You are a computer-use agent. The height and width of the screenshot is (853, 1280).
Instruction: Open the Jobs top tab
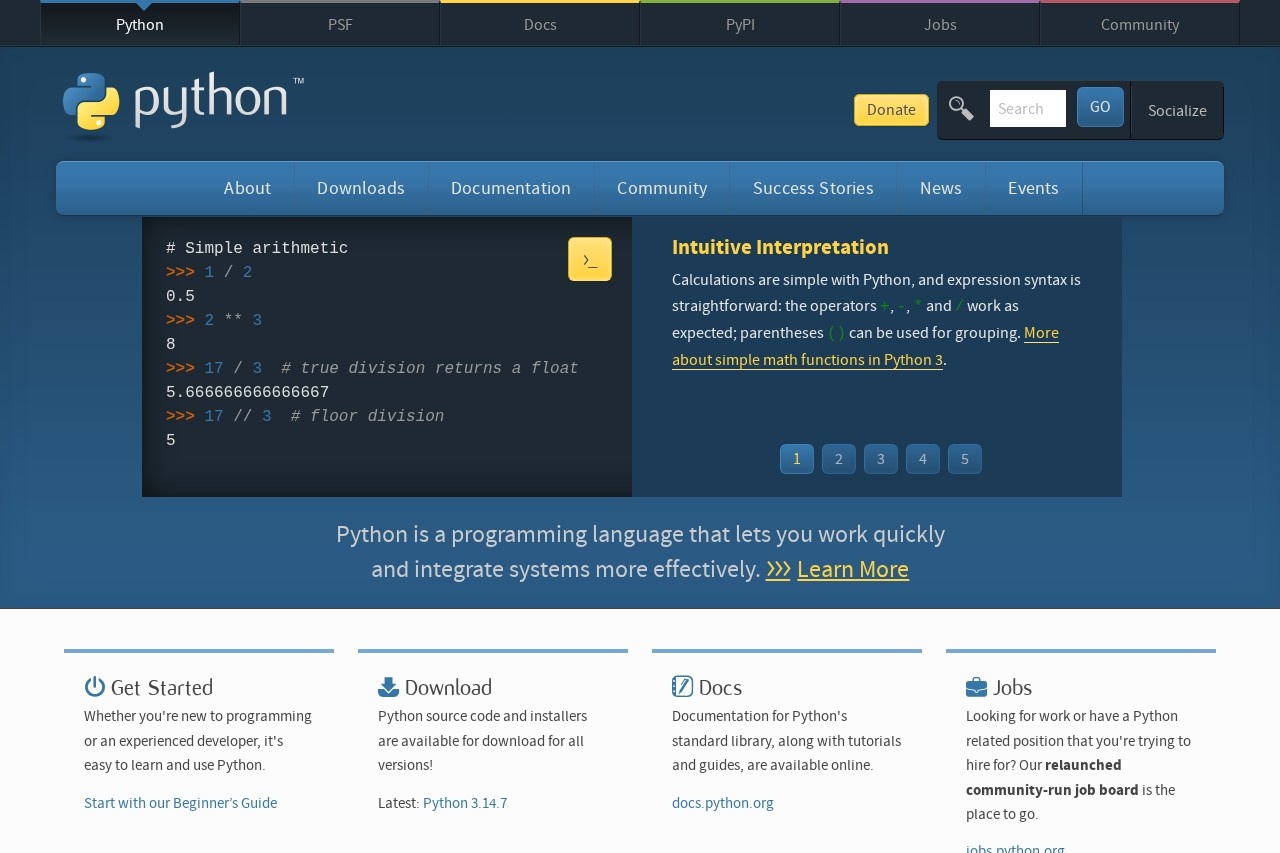[940, 24]
